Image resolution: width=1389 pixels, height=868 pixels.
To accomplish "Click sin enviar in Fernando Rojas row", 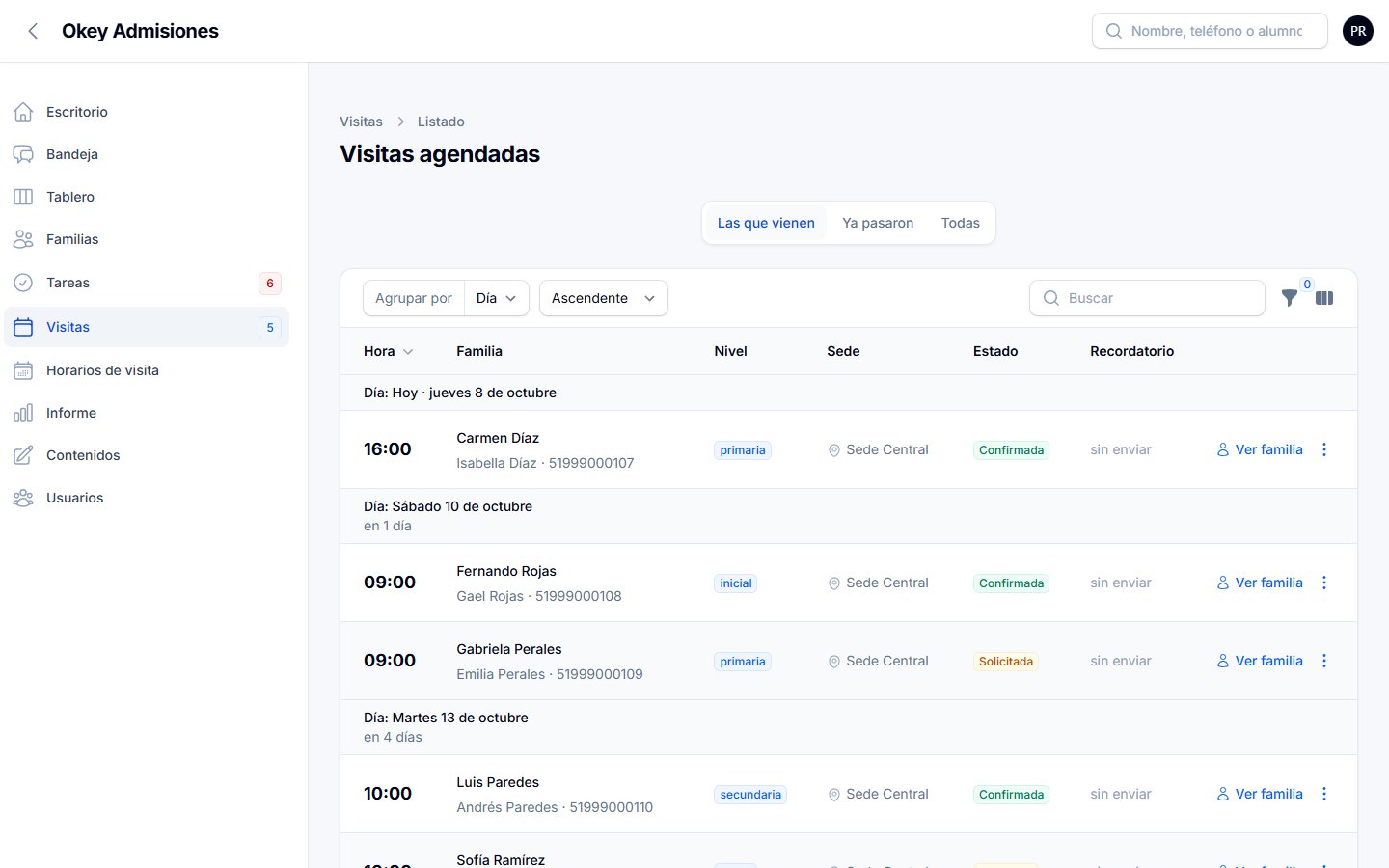I will pos(1121,583).
